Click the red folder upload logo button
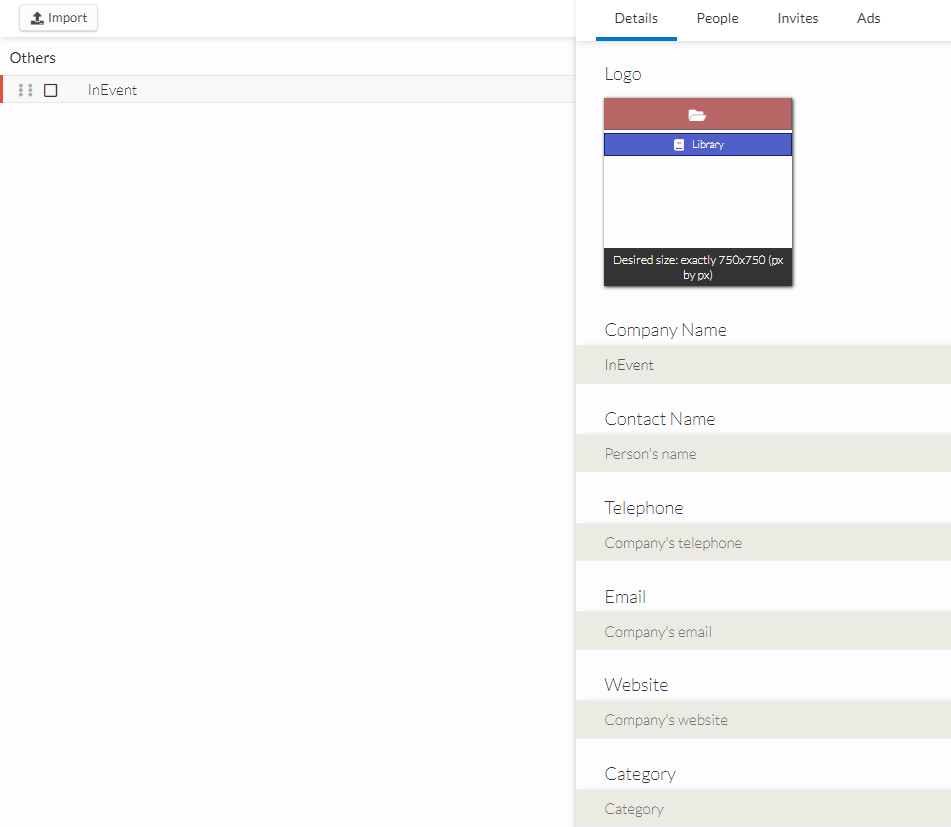 pos(697,114)
